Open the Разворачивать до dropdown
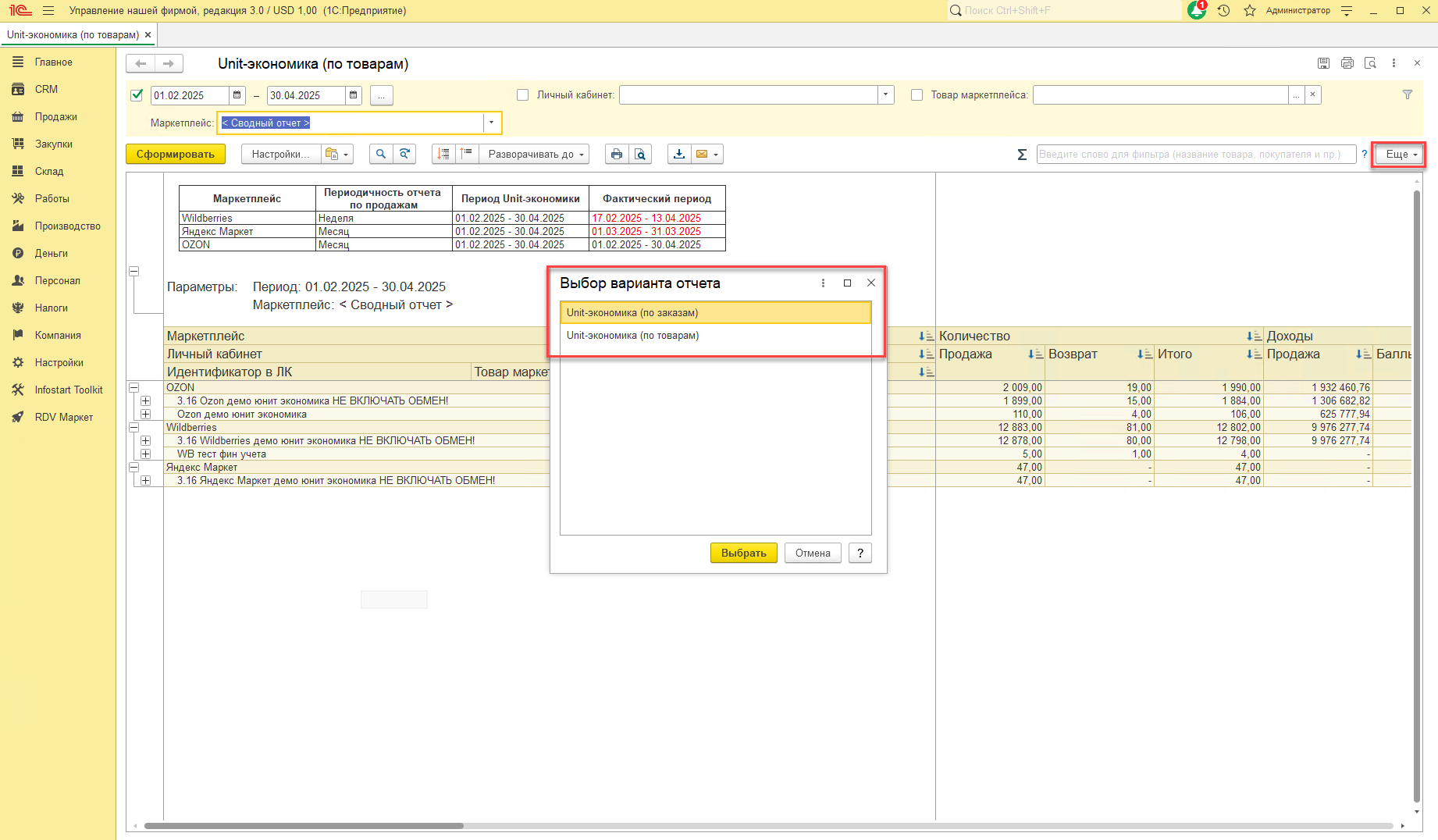This screenshot has height=840, width=1438. click(535, 155)
